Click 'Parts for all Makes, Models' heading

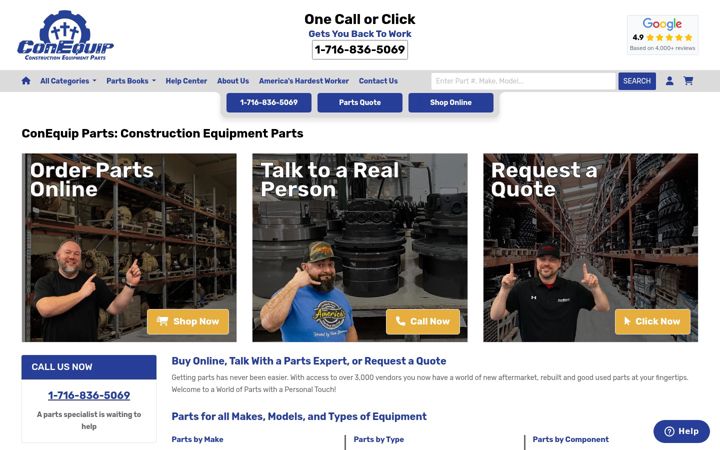(299, 416)
